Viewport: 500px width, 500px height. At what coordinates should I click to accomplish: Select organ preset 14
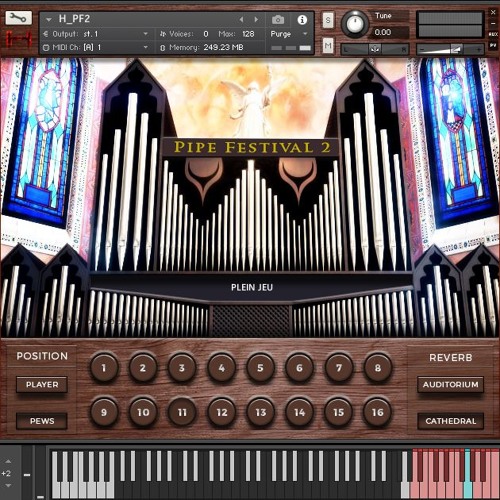299,412
